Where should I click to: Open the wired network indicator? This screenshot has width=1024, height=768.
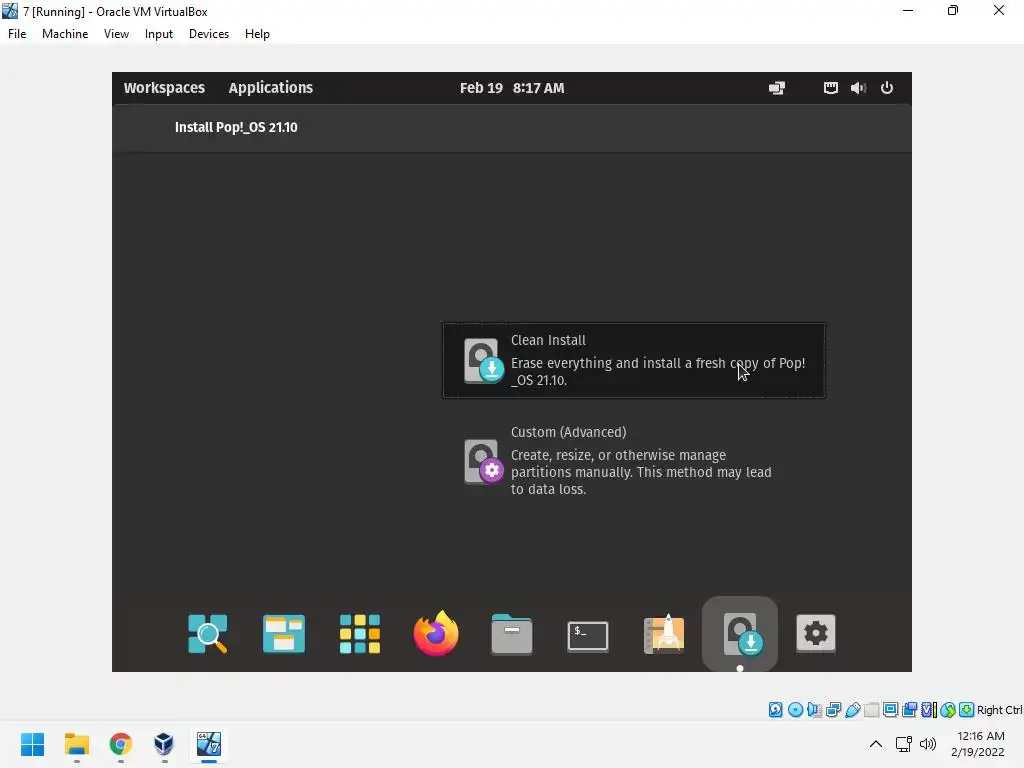click(x=830, y=88)
